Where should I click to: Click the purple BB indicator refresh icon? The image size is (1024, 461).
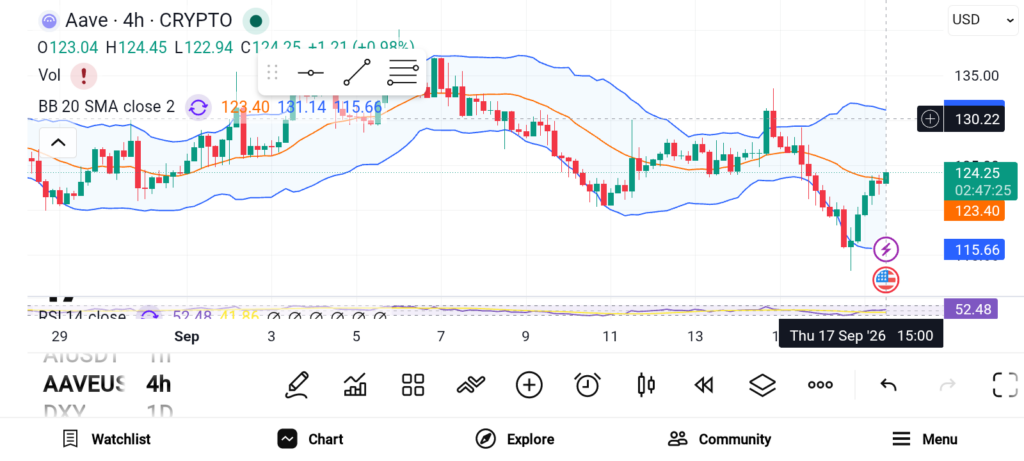click(198, 107)
